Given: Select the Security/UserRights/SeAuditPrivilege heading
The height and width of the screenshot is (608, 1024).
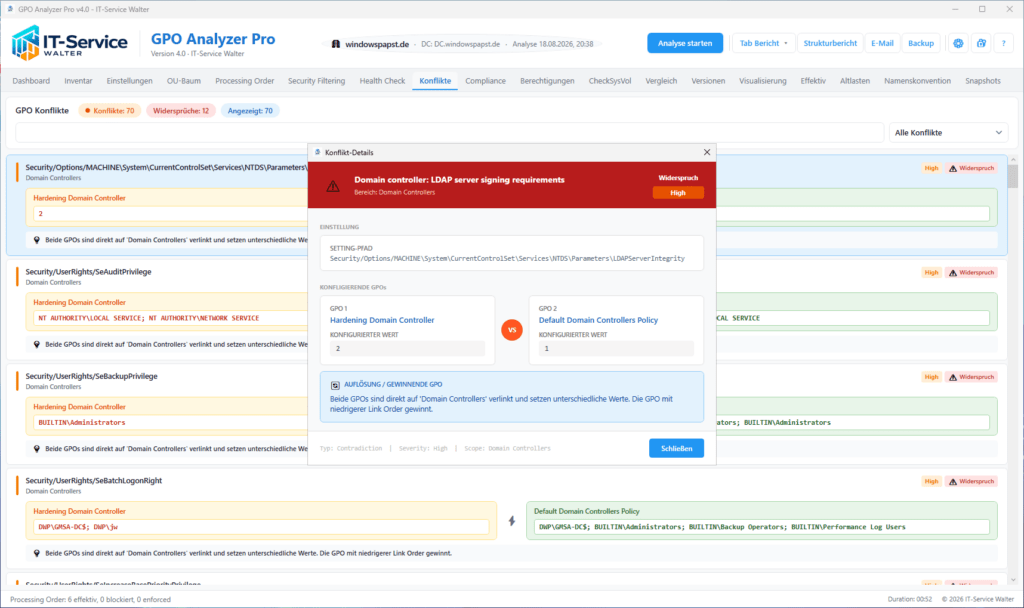Looking at the screenshot, I should (x=88, y=272).
